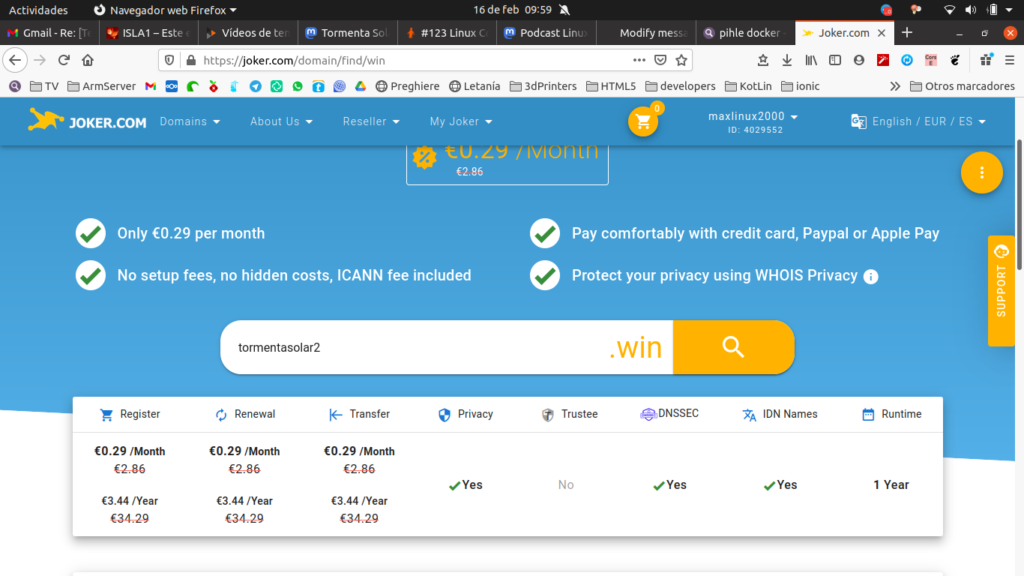Click the domain name search field
This screenshot has width=1024, height=576.
tap(447, 347)
